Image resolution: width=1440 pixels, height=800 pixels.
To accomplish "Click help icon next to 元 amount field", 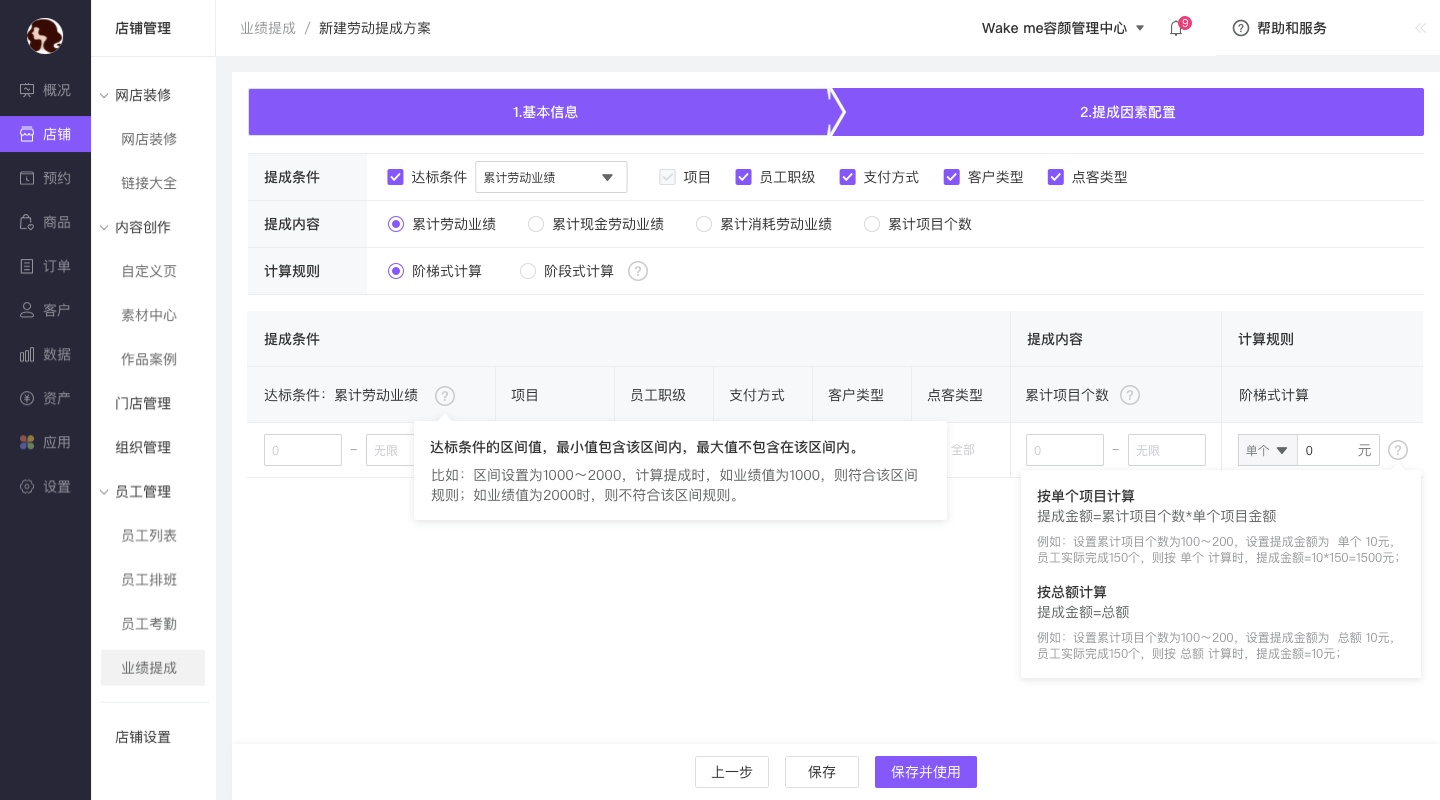I will [x=1398, y=450].
